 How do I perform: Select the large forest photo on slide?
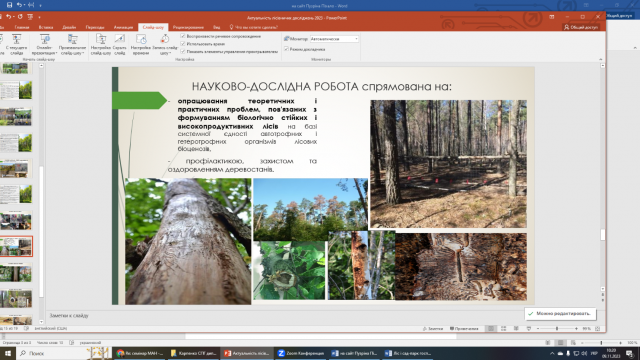pos(448,164)
